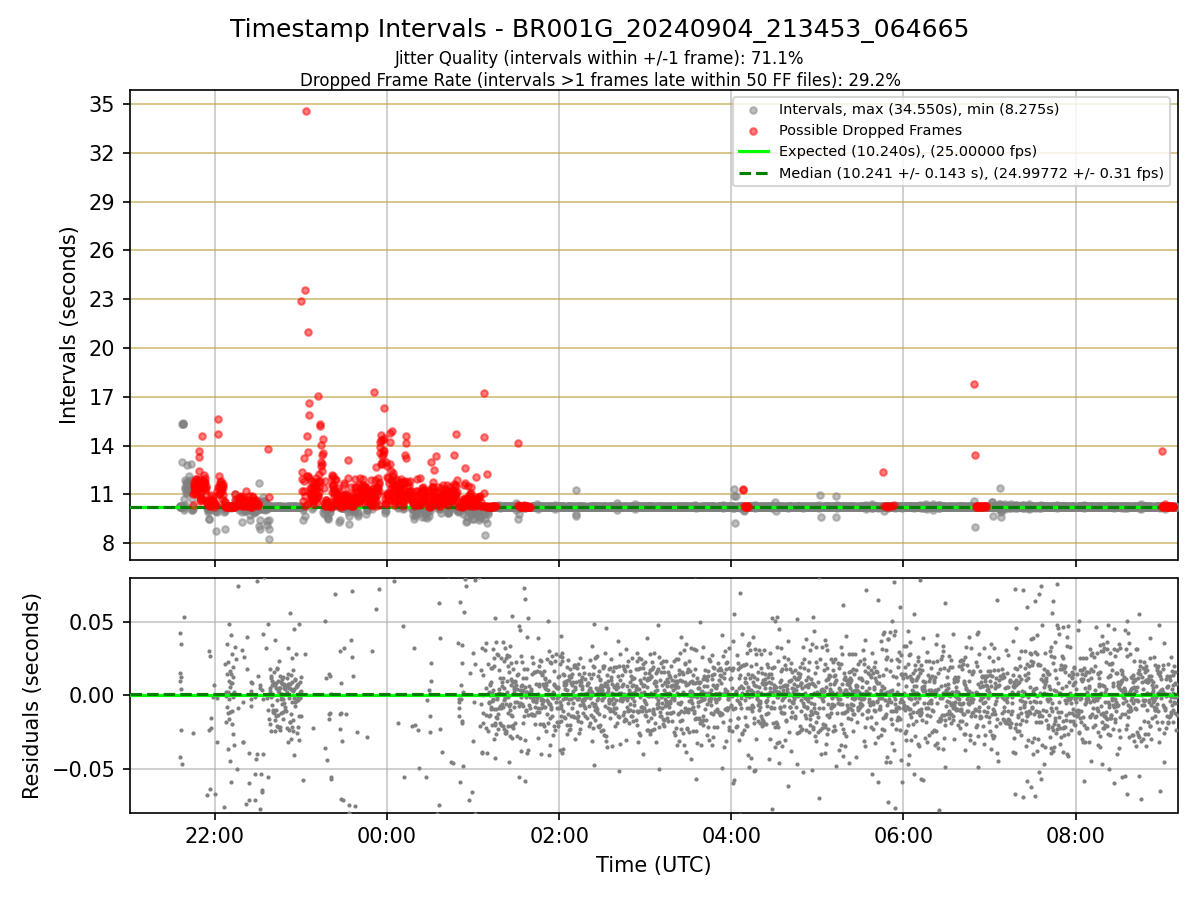Click the legend entry 'Intervals, max (34.550s), min (8.275s)'
The image size is (1200, 900).
(x=918, y=109)
